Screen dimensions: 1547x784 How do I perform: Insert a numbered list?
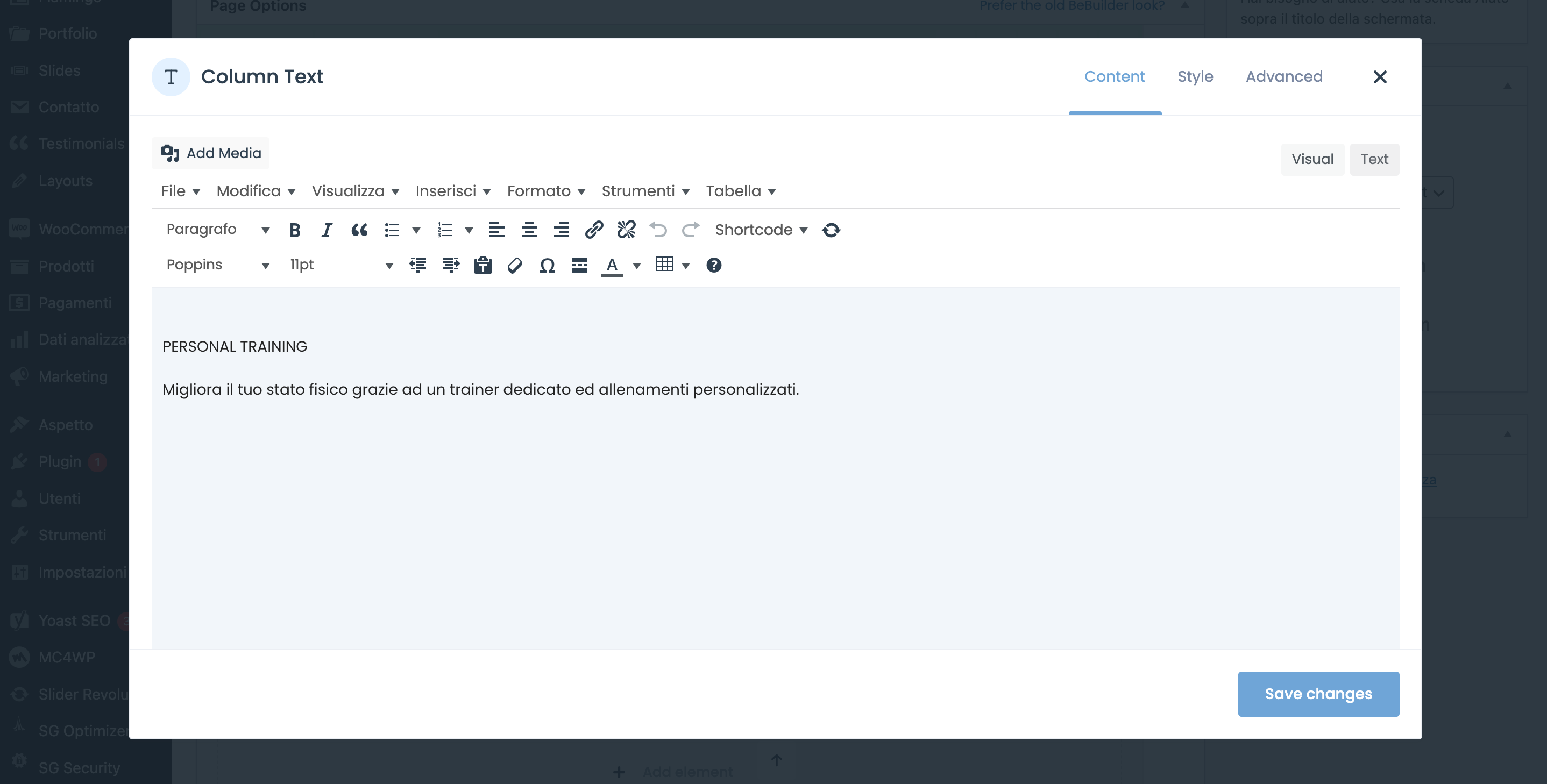[445, 230]
